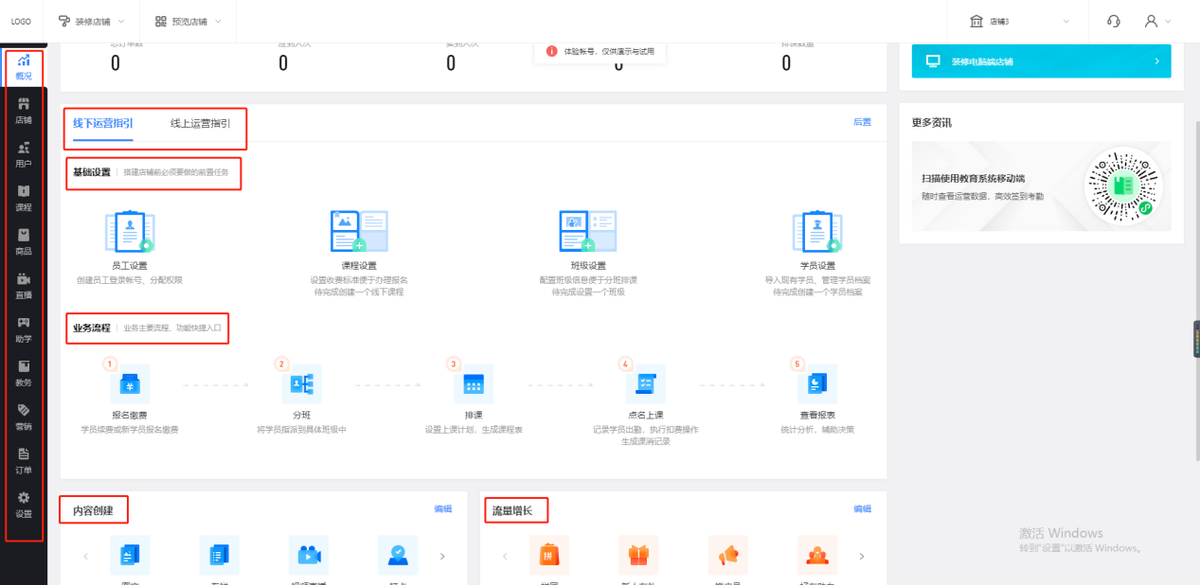The width and height of the screenshot is (1200, 585).
Task: Click the 查看报表 step label
Action: [x=817, y=415]
